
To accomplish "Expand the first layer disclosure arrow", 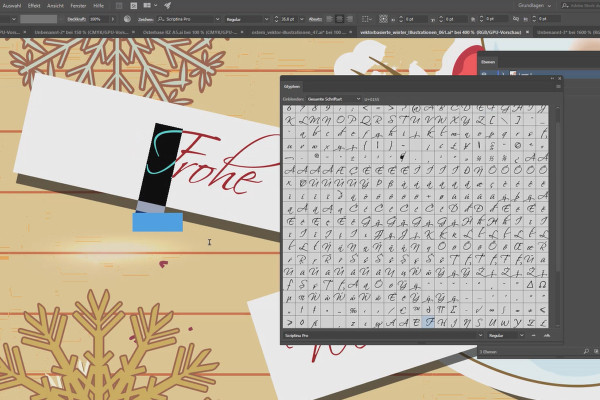I will [x=503, y=74].
